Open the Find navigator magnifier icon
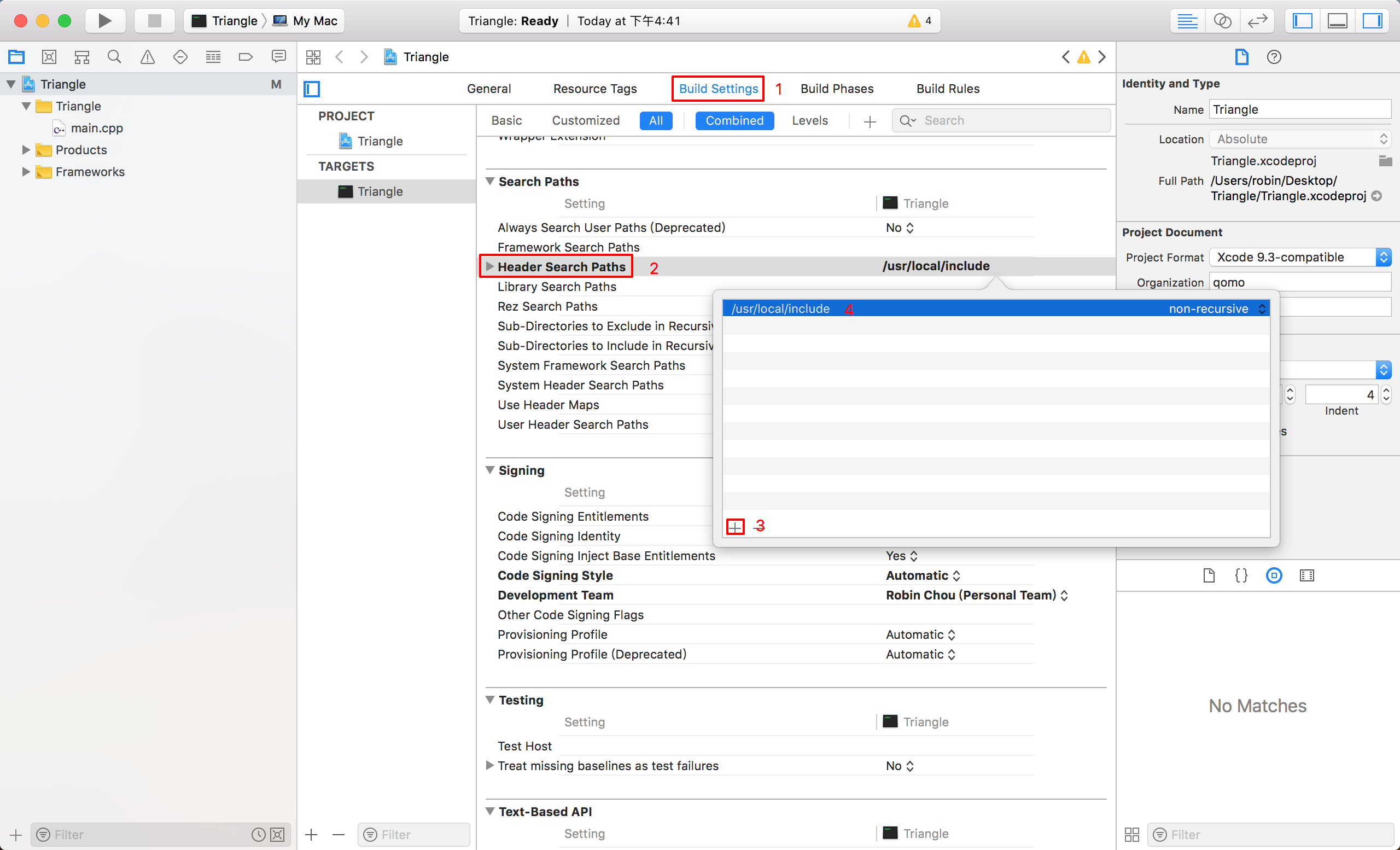This screenshot has width=1400, height=850. tap(114, 56)
